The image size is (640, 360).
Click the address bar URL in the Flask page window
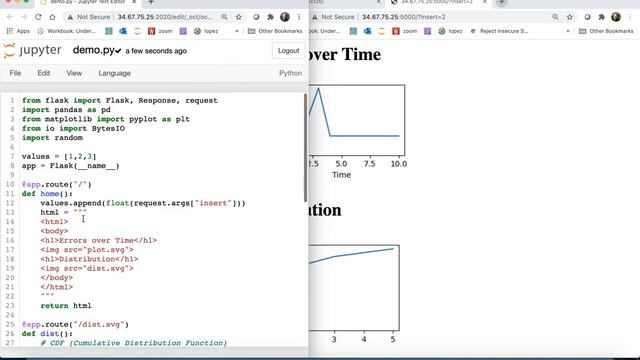(404, 17)
